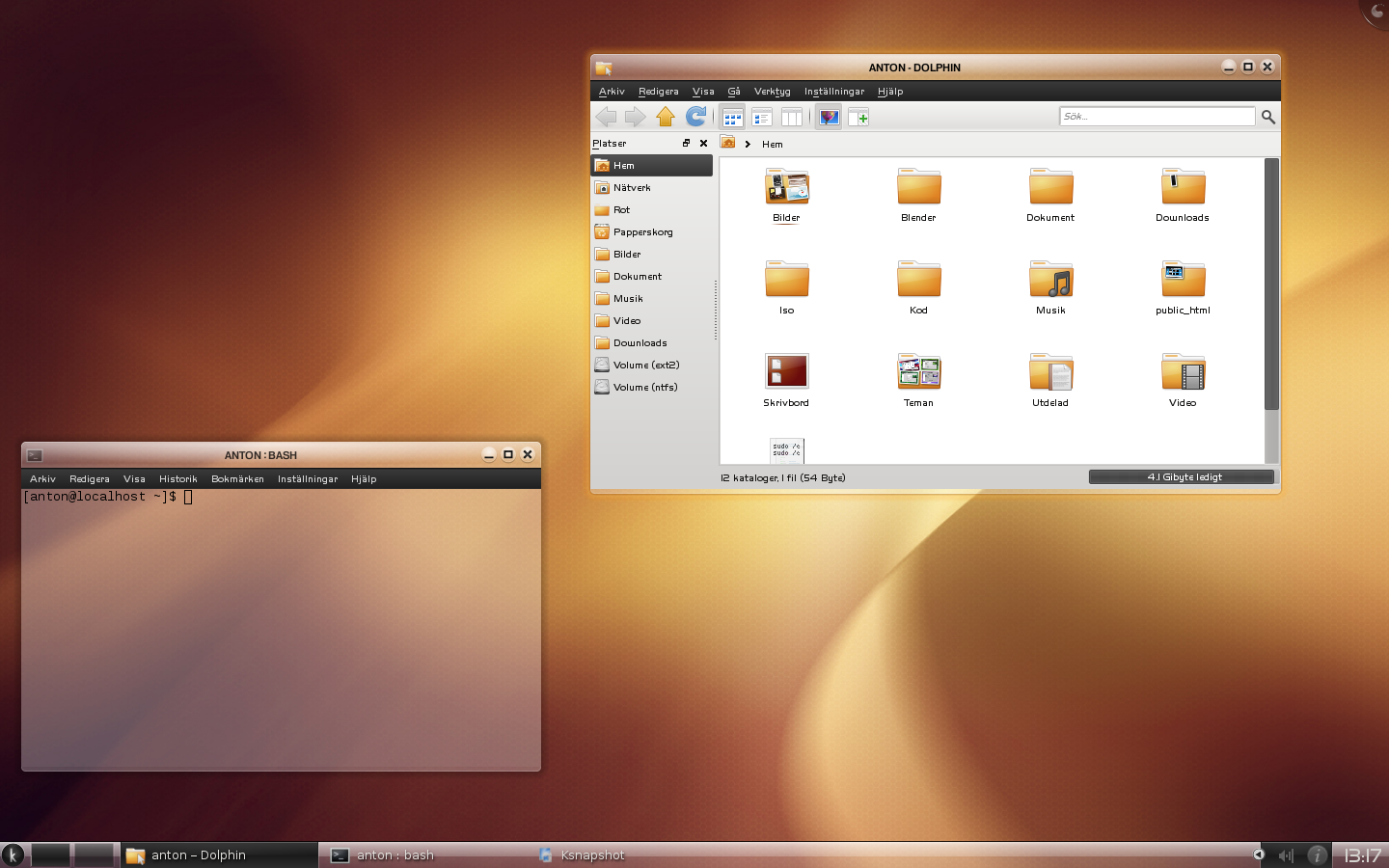Switch Dolphin to columns view mode
Image resolution: width=1389 pixels, height=868 pixels.
pyautogui.click(x=792, y=118)
